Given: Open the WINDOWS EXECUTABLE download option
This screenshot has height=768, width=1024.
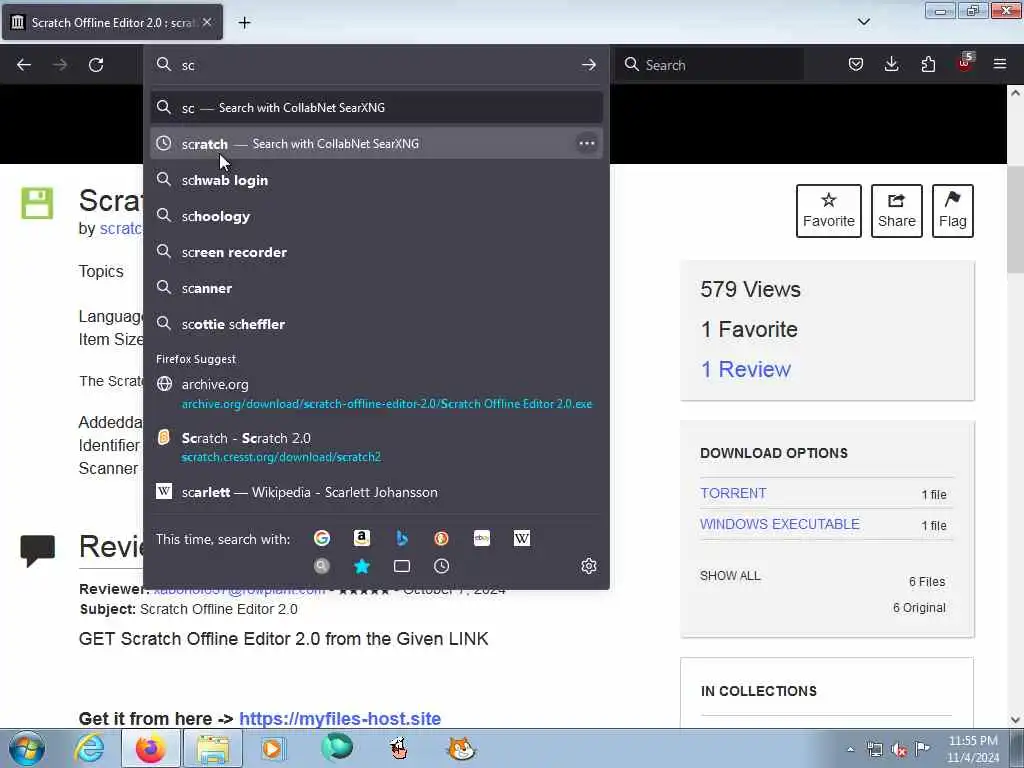Looking at the screenshot, I should (780, 524).
